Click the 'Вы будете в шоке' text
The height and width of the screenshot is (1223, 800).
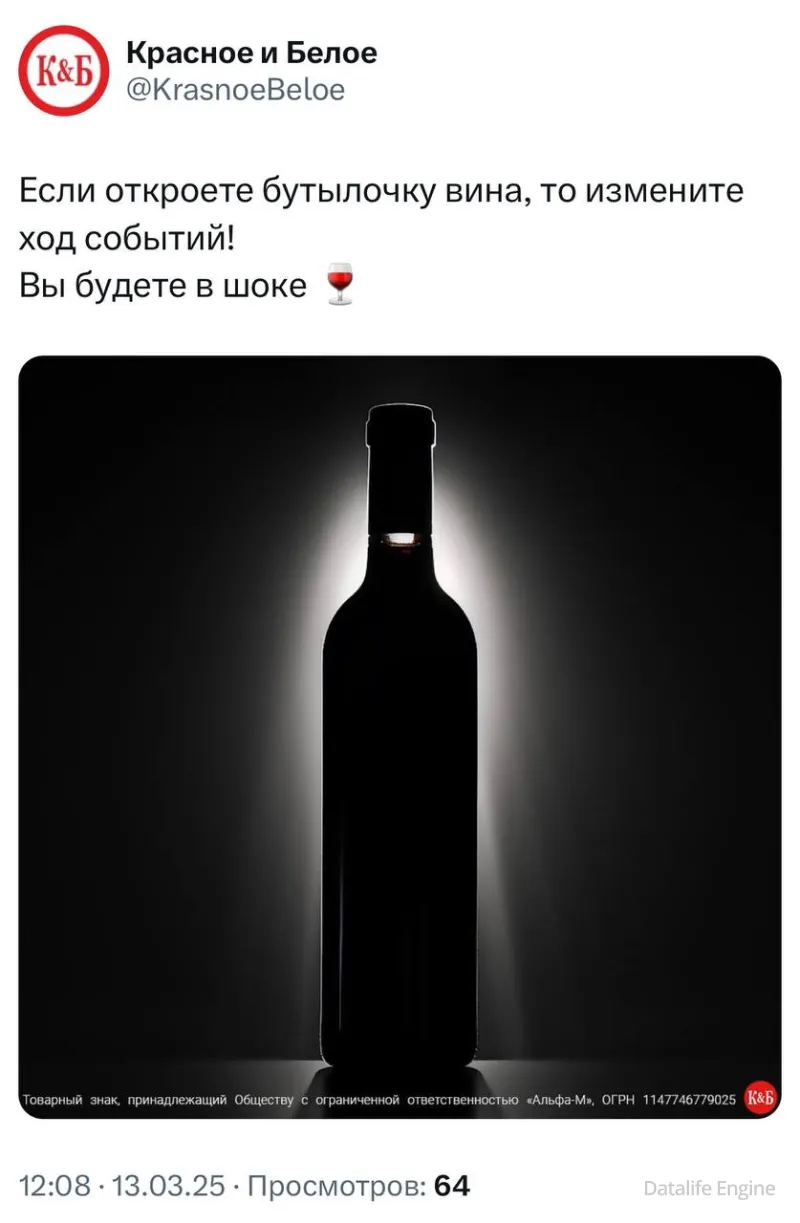click(x=164, y=285)
